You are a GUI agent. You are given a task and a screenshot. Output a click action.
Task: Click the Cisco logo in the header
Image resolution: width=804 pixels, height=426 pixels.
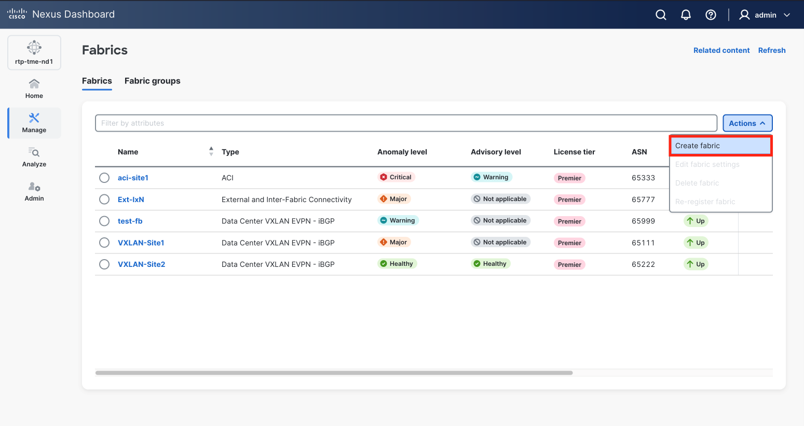point(17,14)
